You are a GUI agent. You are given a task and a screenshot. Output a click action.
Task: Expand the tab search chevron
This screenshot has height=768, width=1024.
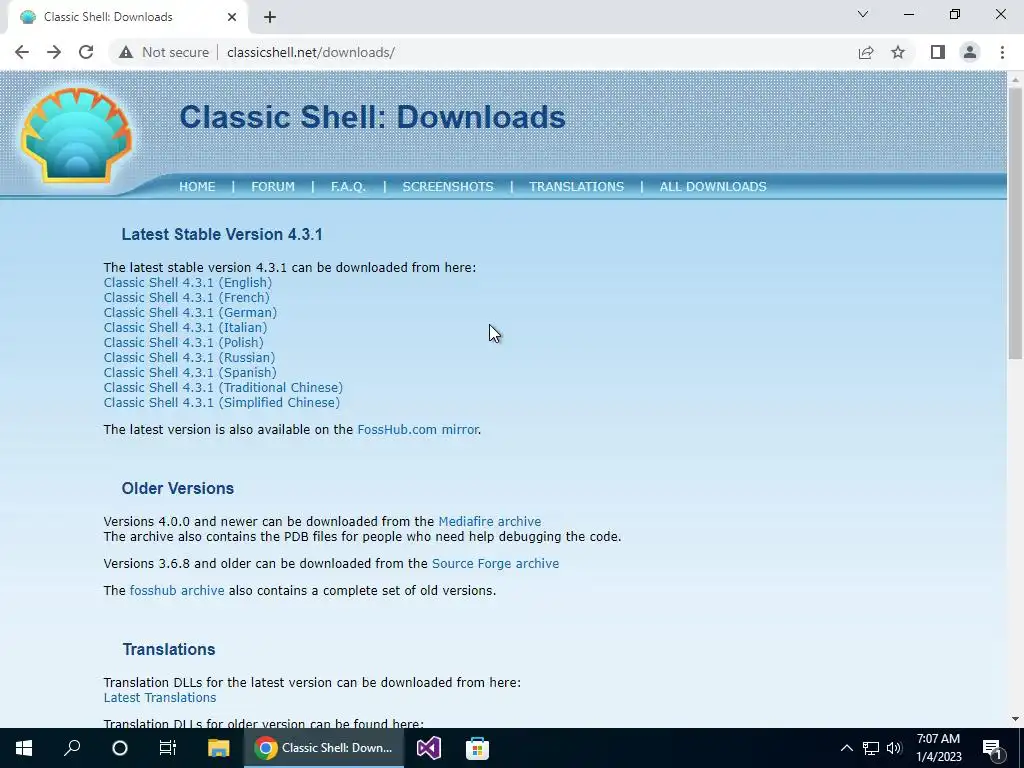pyautogui.click(x=863, y=14)
